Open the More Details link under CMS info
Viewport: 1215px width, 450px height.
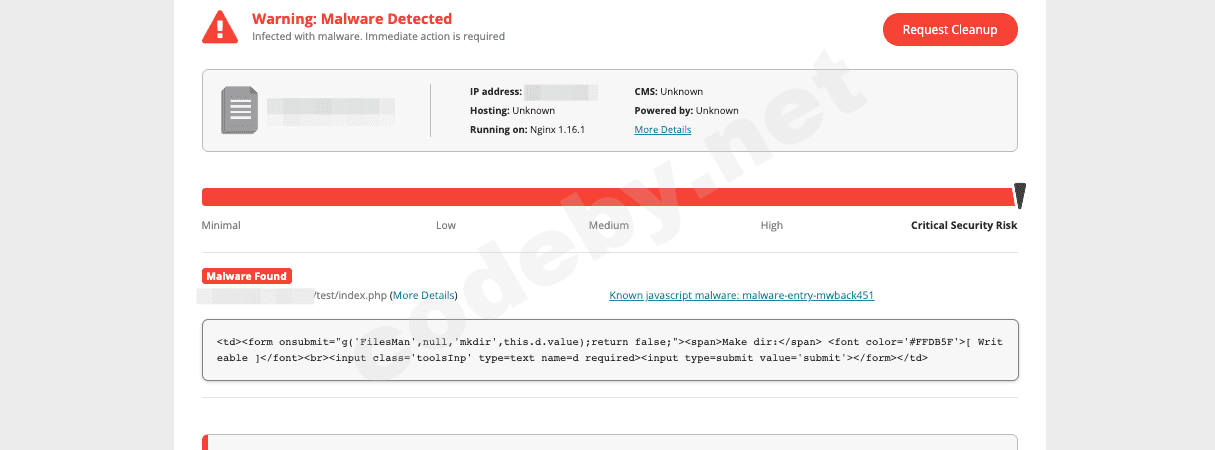pos(662,130)
